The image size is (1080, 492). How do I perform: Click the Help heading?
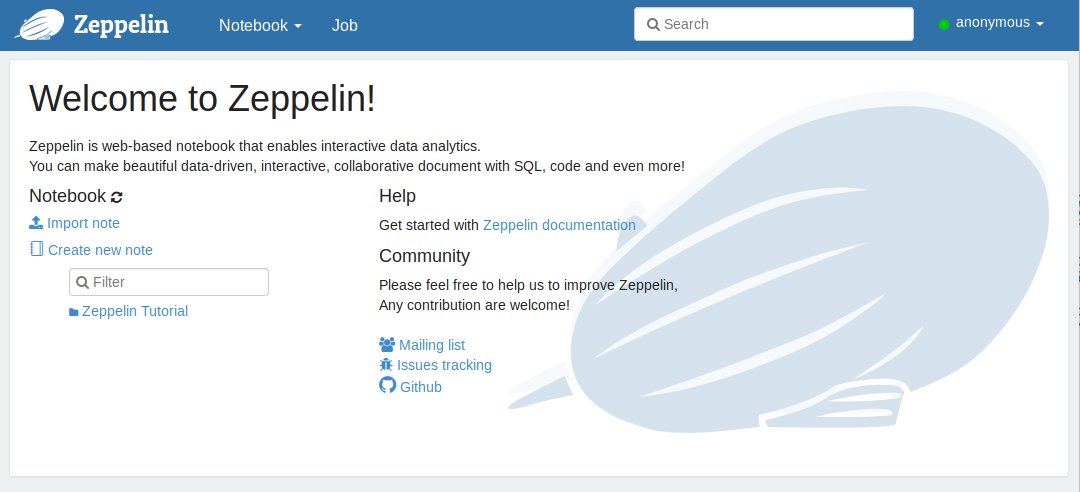coord(397,196)
